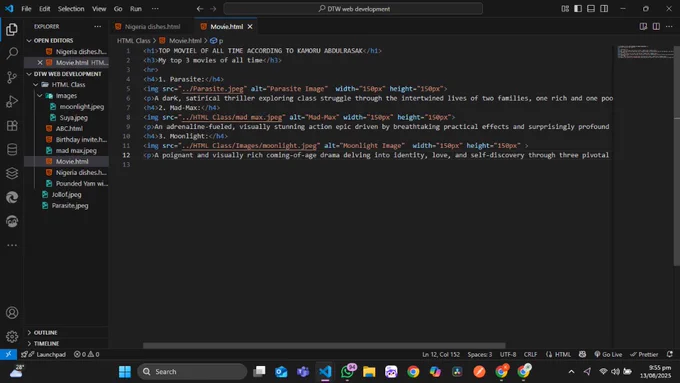Screen dimensions: 680x383
Task: Click the split editor right icon
Action: [656, 26]
